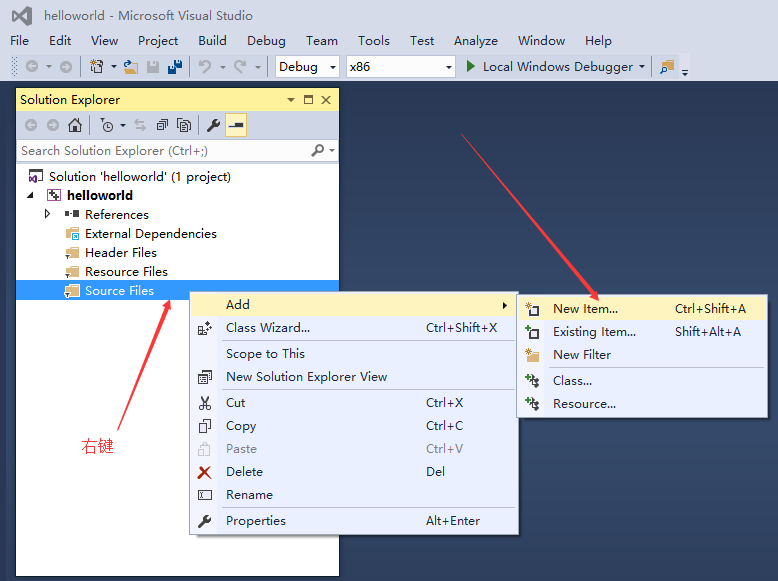Select New Item... from Add submenu
This screenshot has height=581, width=778.
[x=585, y=309]
